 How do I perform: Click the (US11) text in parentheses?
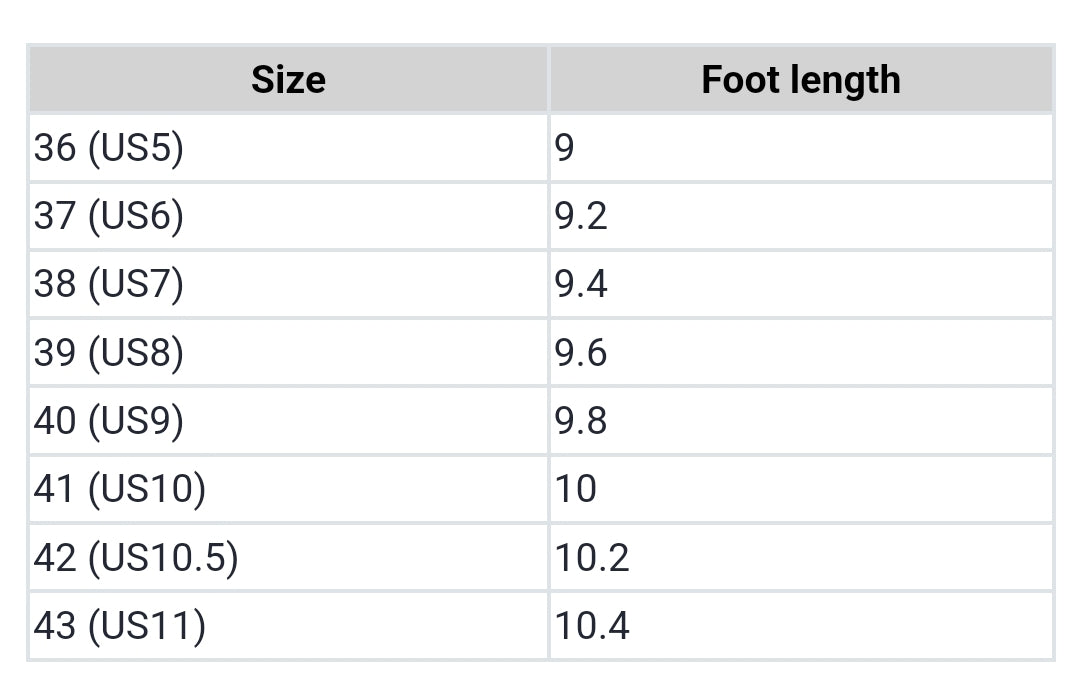146,626
